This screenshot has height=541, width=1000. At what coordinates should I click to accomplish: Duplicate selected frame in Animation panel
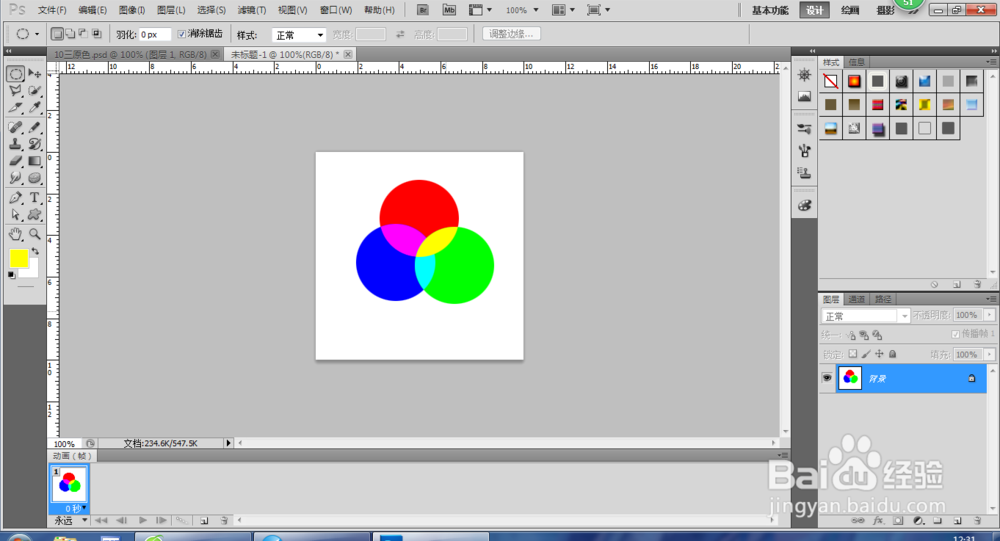[204, 521]
